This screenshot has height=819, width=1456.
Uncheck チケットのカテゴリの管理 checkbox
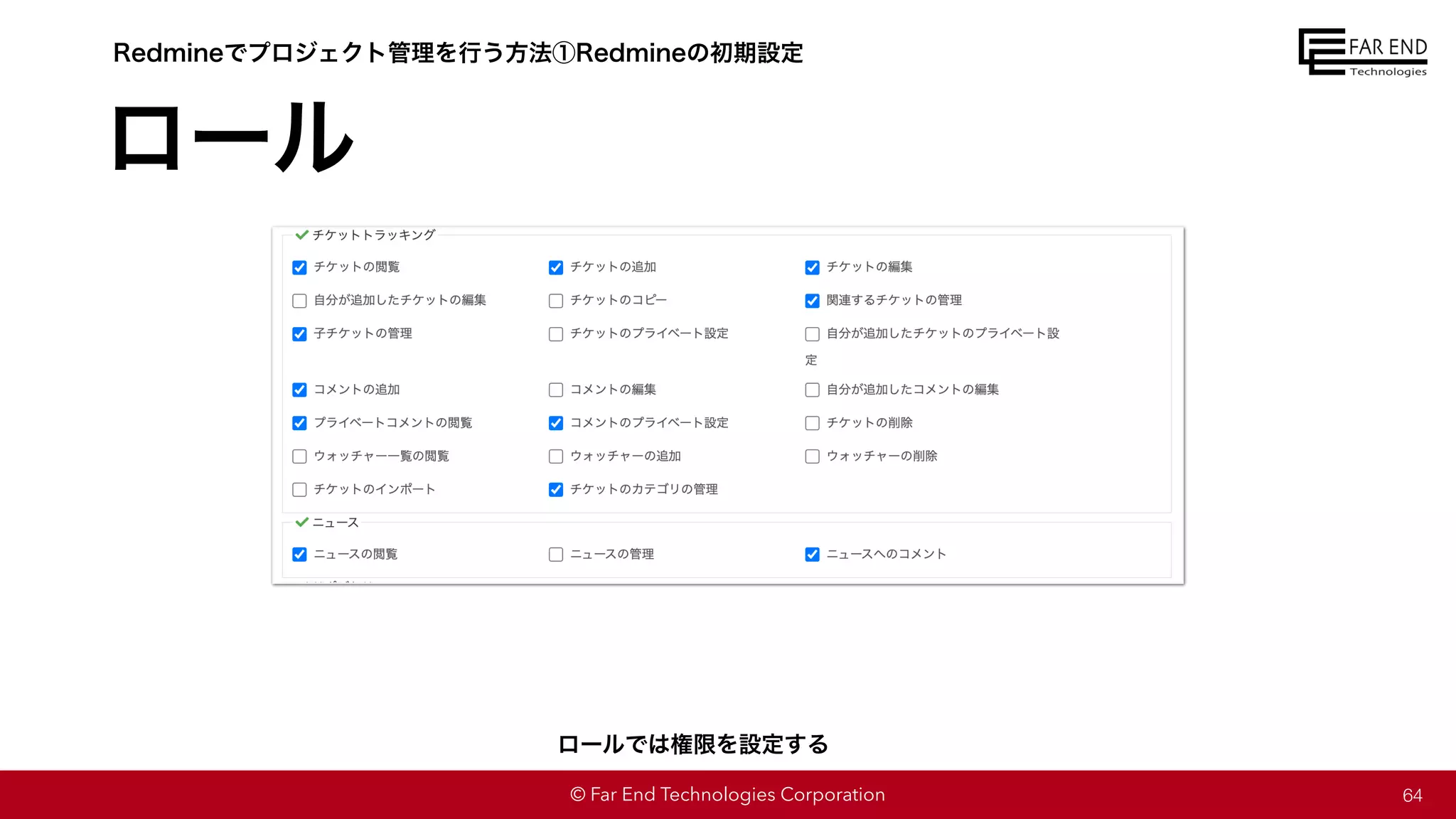click(556, 490)
